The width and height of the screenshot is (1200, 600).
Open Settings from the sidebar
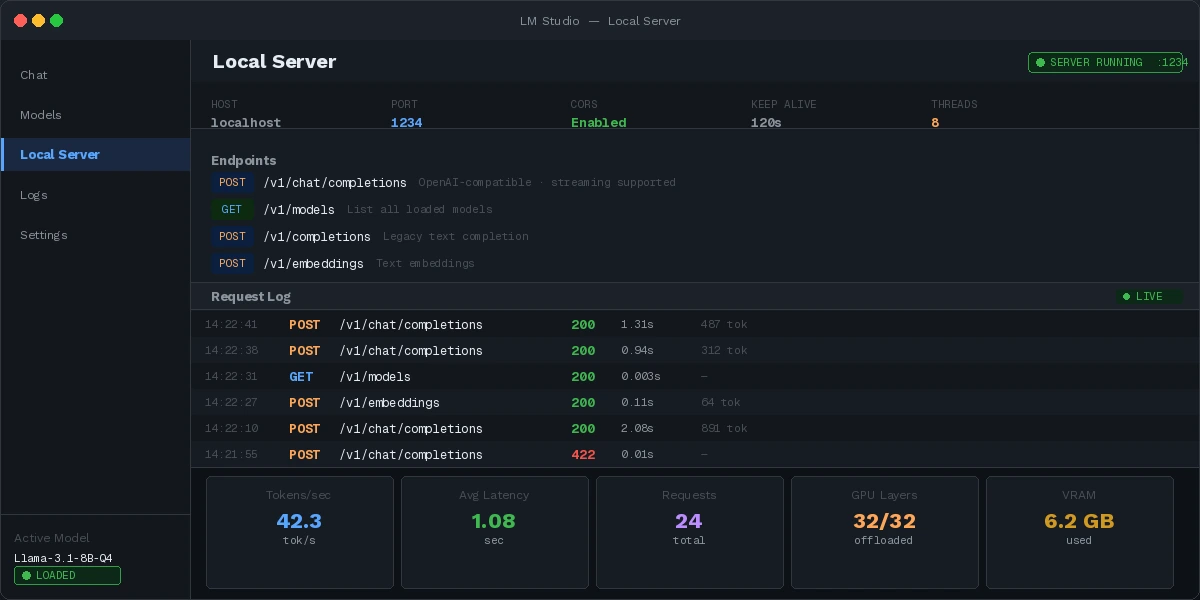point(44,235)
